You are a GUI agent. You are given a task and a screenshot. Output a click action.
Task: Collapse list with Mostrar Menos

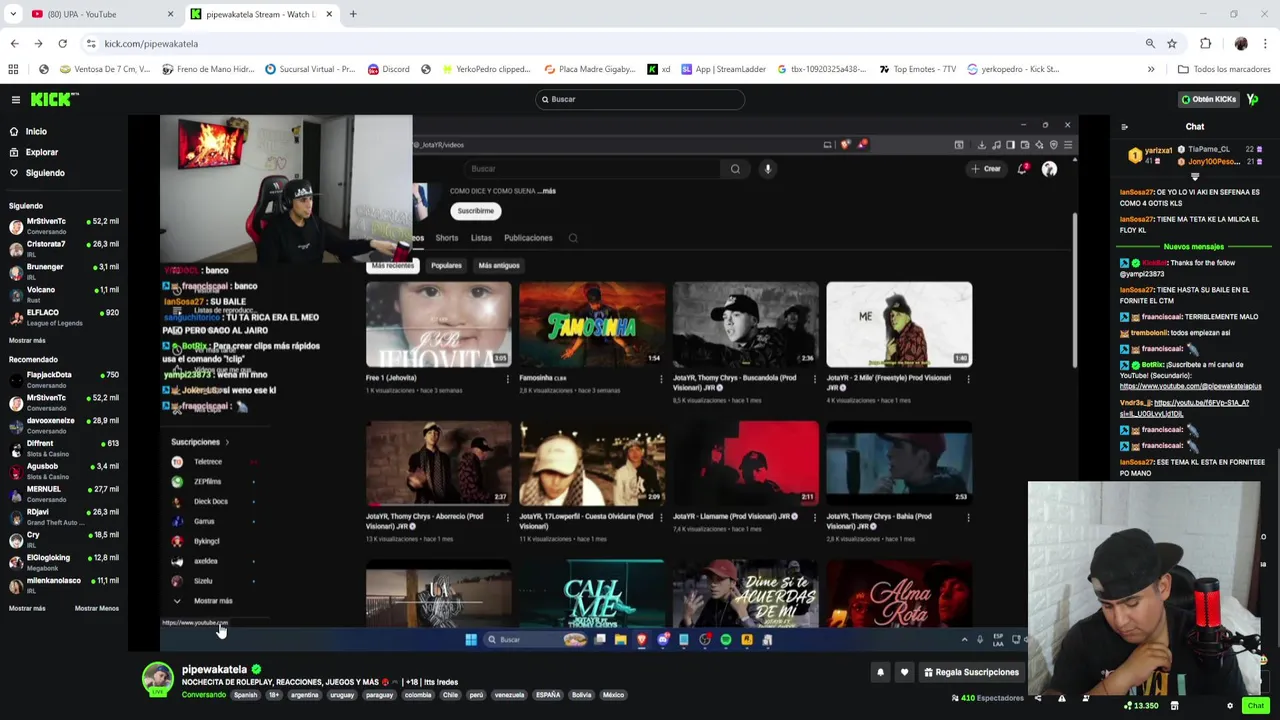pos(97,608)
